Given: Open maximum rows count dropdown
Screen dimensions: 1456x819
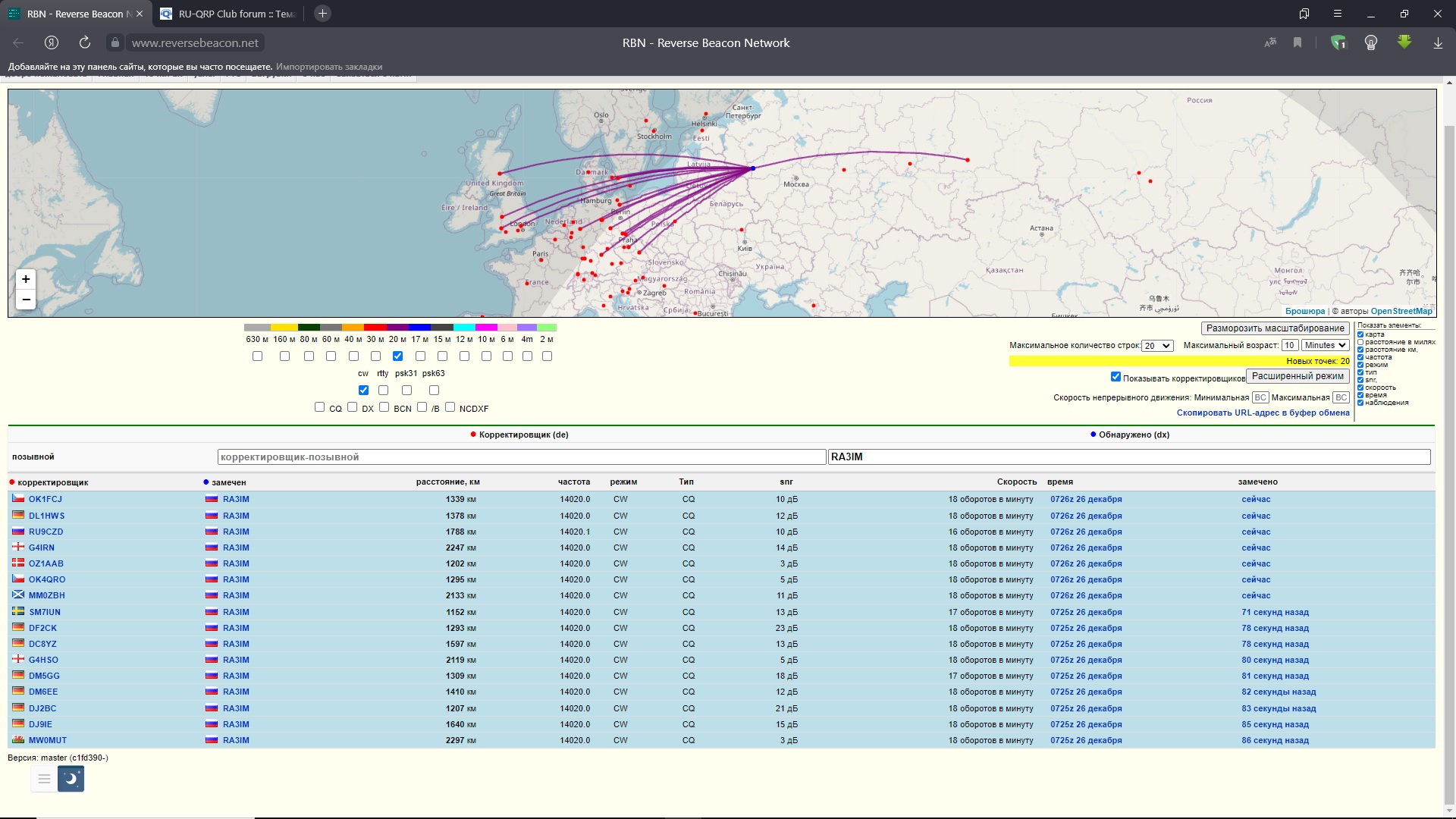Looking at the screenshot, I should [1157, 346].
